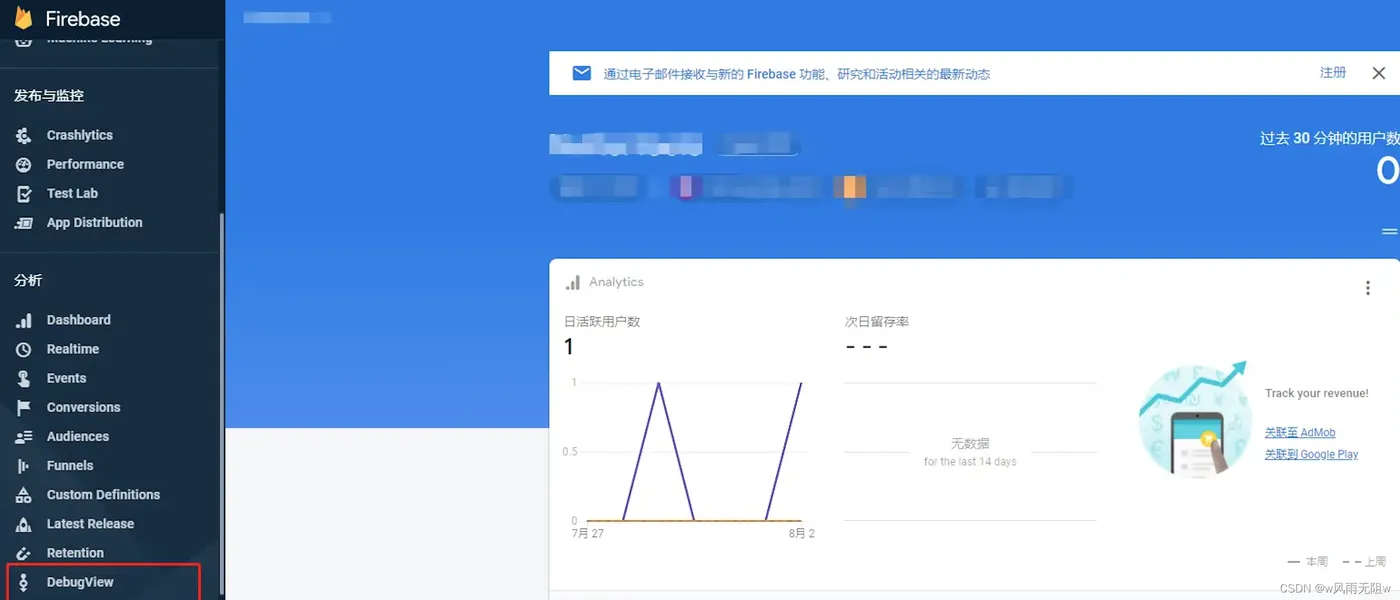The width and height of the screenshot is (1400, 600).
Task: Click the 8月 2 axis date label
Action: [801, 533]
